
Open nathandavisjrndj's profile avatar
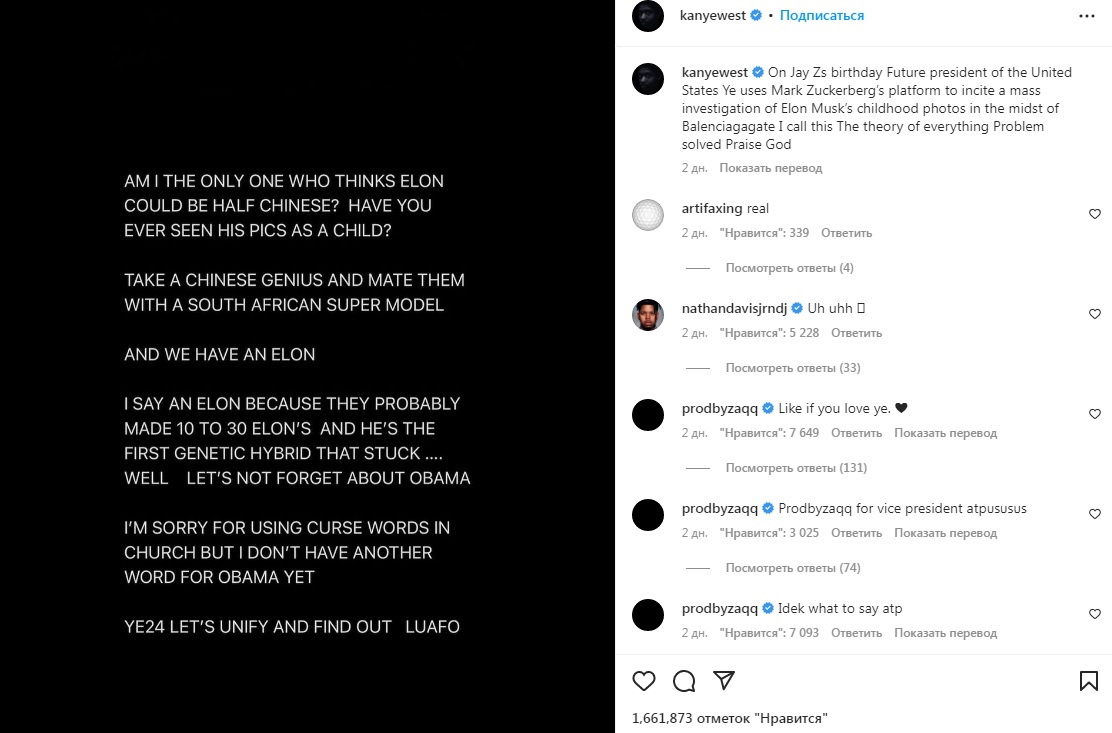coord(648,314)
